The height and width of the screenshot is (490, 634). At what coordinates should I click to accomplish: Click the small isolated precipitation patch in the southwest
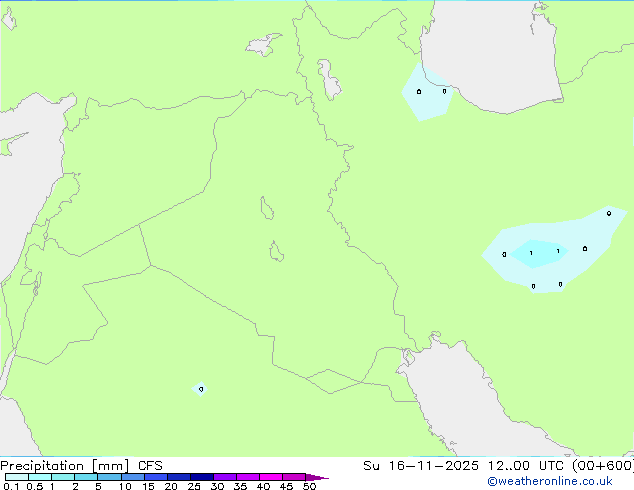pos(200,389)
